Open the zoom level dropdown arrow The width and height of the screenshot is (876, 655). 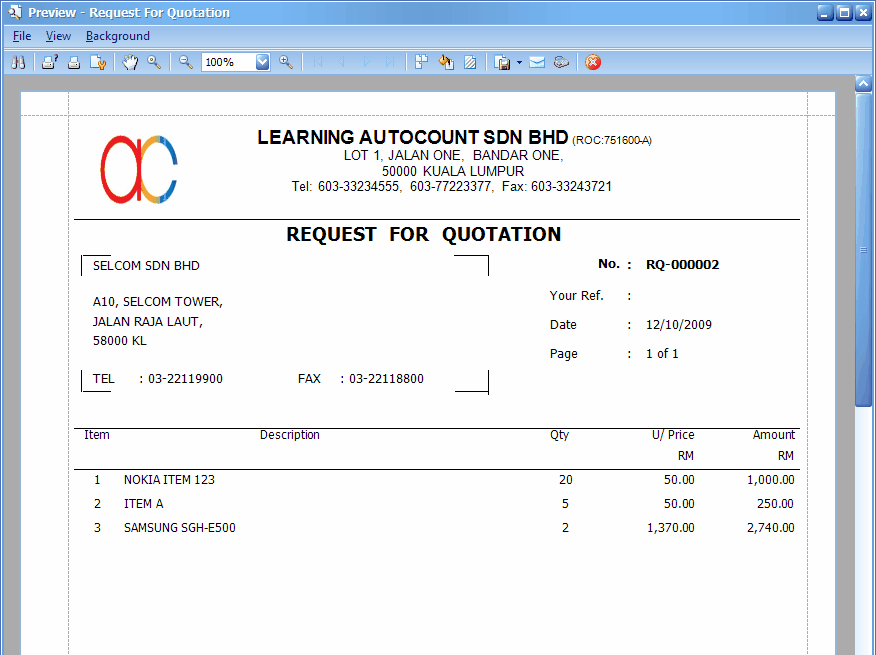(263, 62)
